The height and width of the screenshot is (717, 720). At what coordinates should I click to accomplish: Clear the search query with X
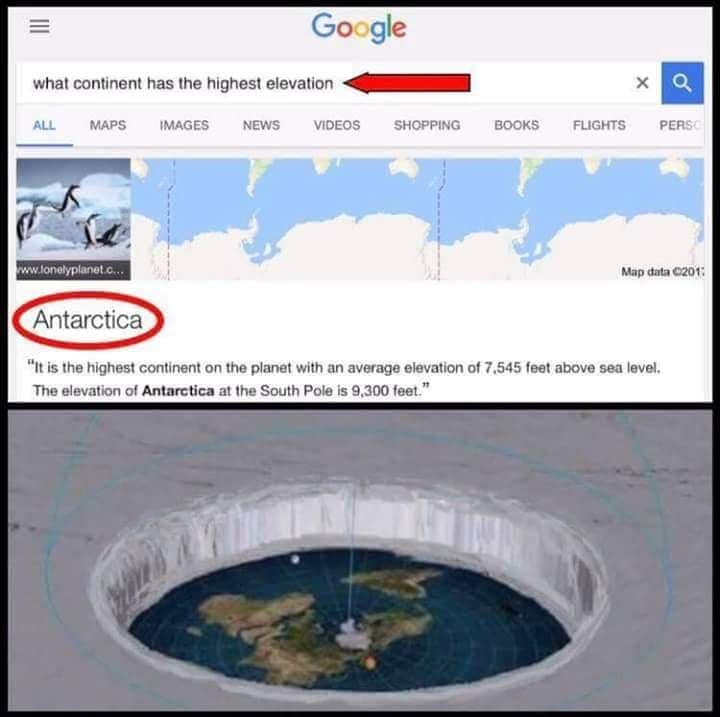(x=642, y=83)
